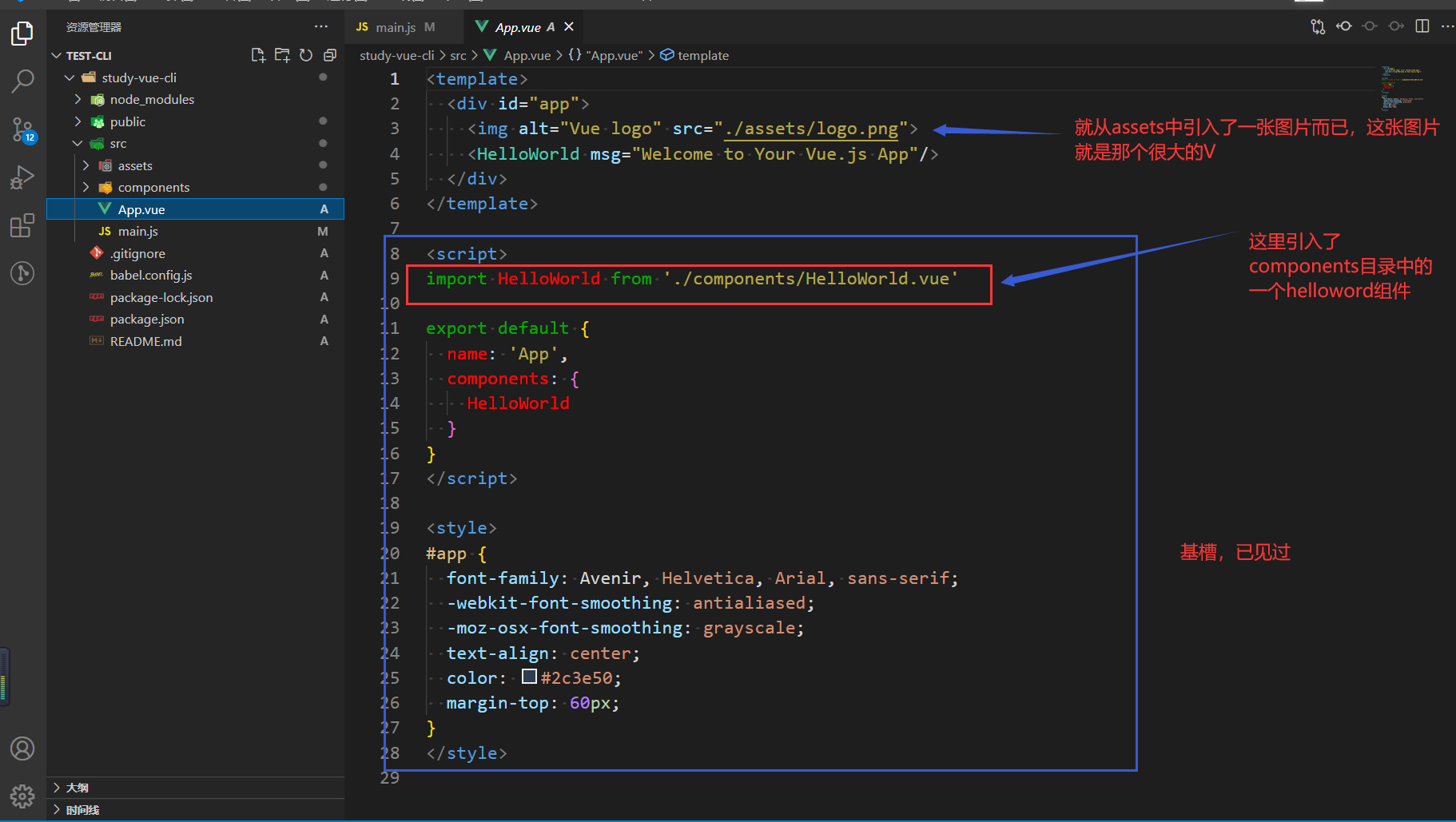Open Run and Debug view
The image size is (1456, 822).
(22, 177)
